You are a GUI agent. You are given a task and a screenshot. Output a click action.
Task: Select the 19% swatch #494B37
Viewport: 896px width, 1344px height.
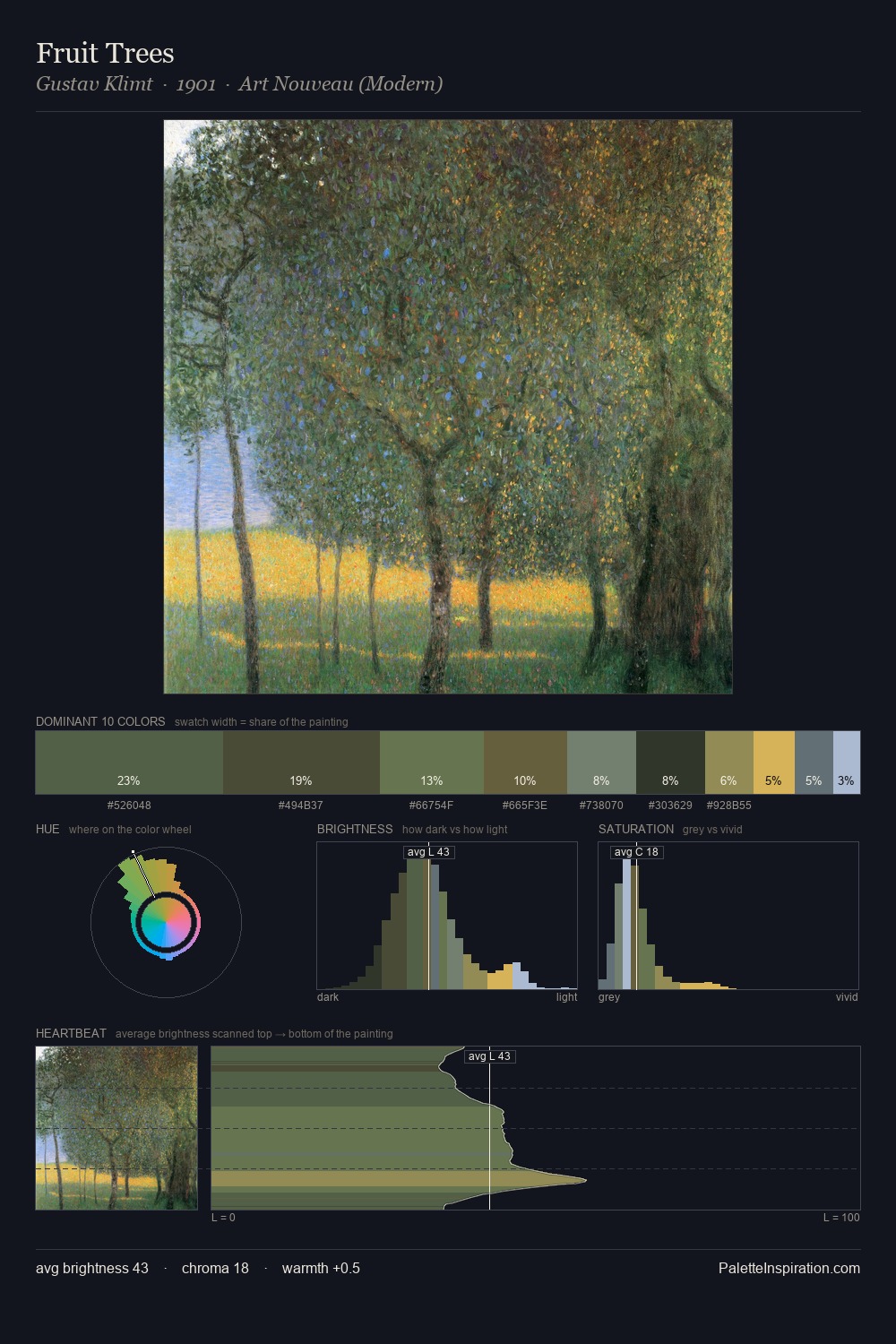pos(301,762)
